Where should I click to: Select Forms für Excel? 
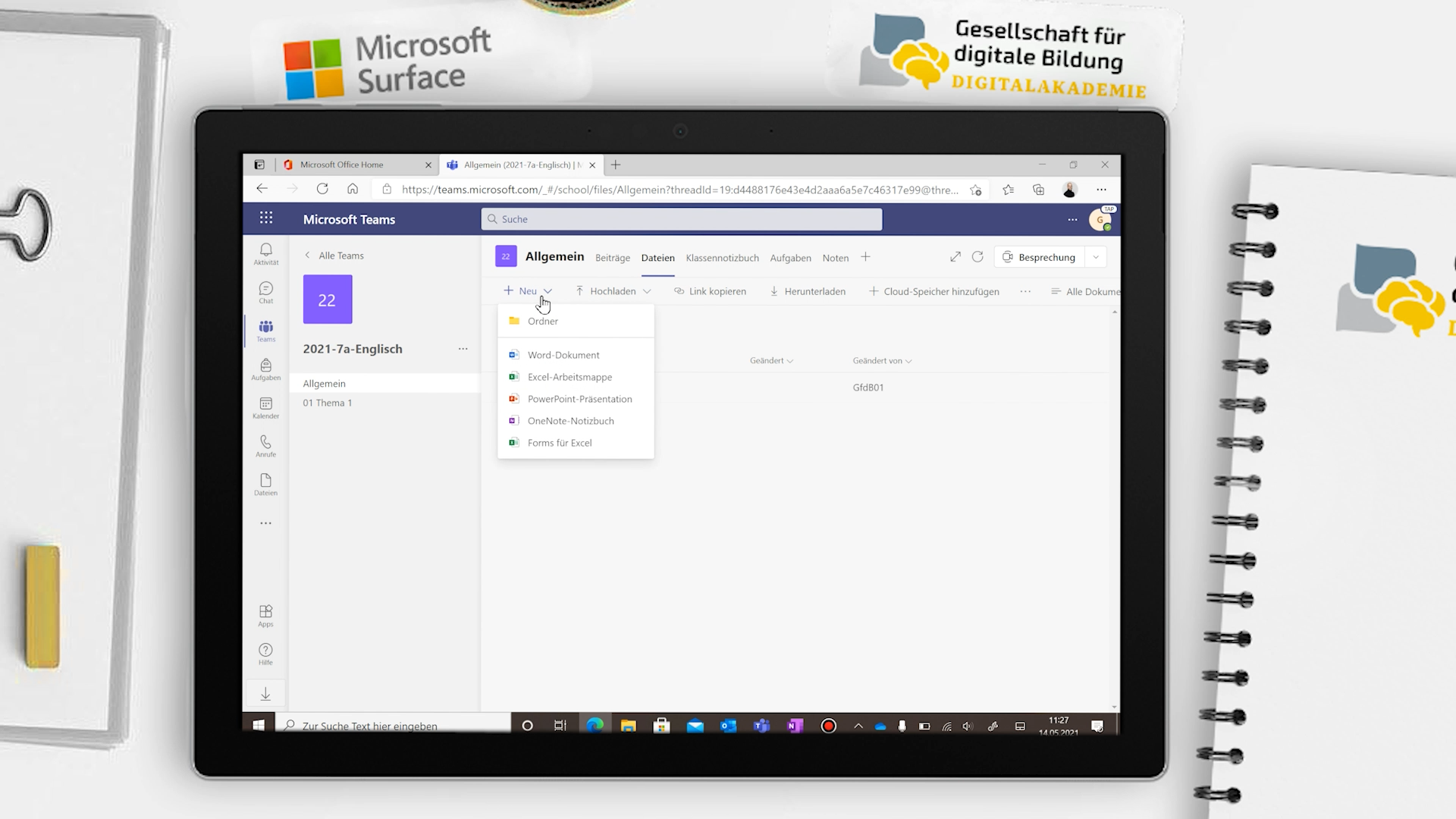[x=576, y=443]
